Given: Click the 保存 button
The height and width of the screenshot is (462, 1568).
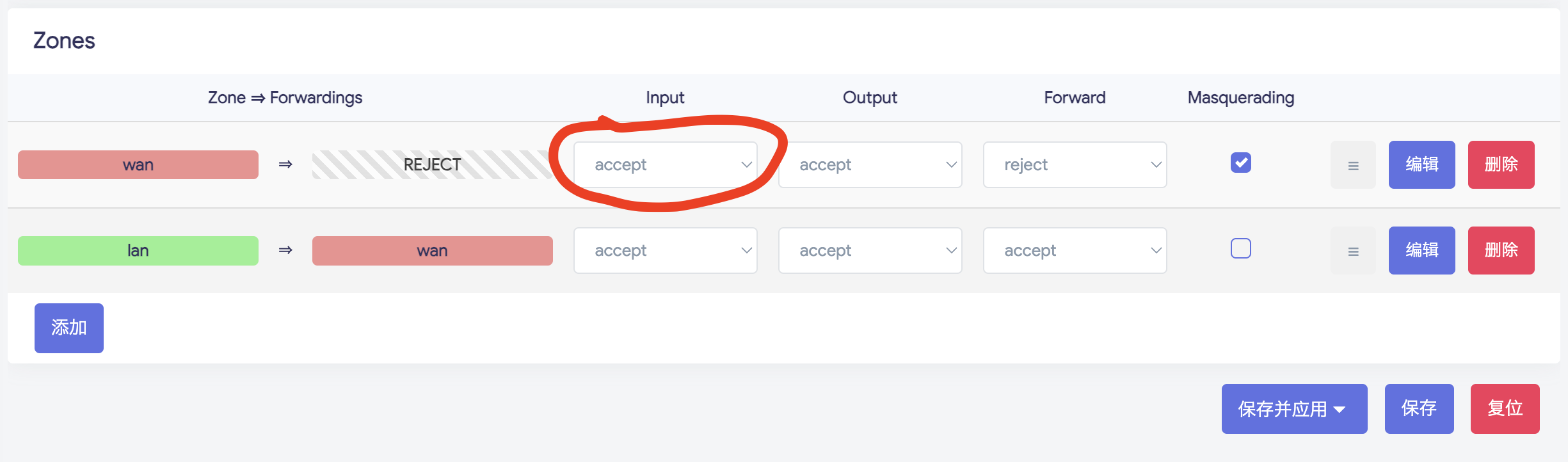Looking at the screenshot, I should 1419,409.
